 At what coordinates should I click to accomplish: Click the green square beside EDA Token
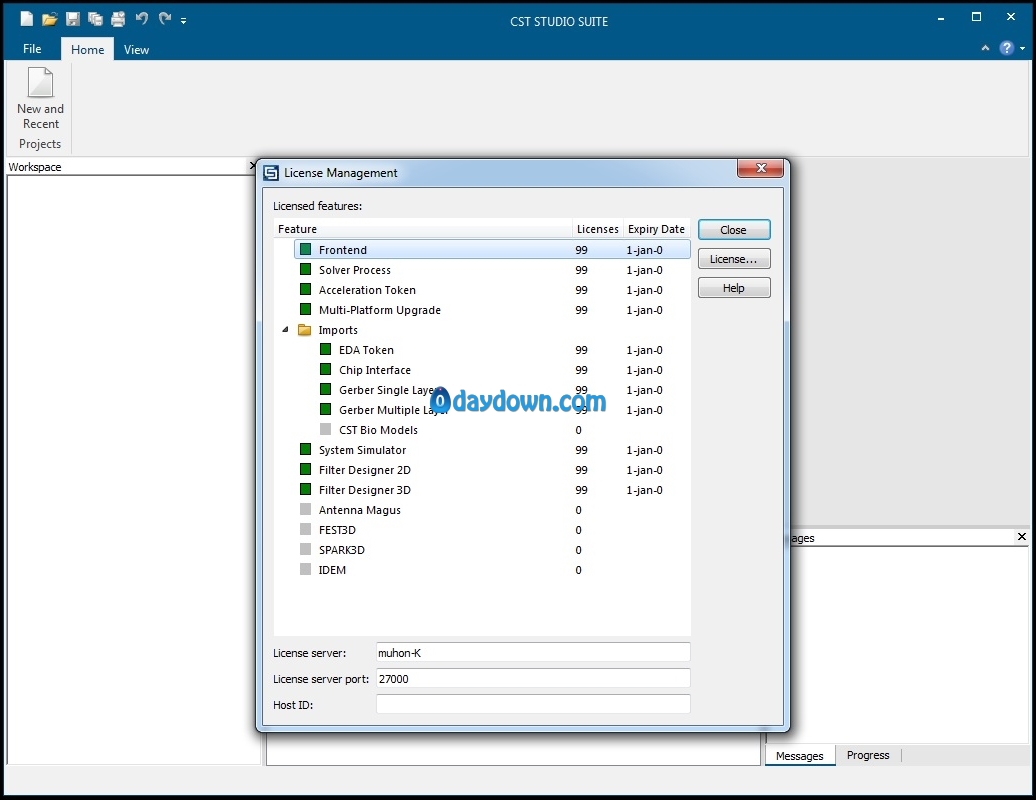point(326,349)
